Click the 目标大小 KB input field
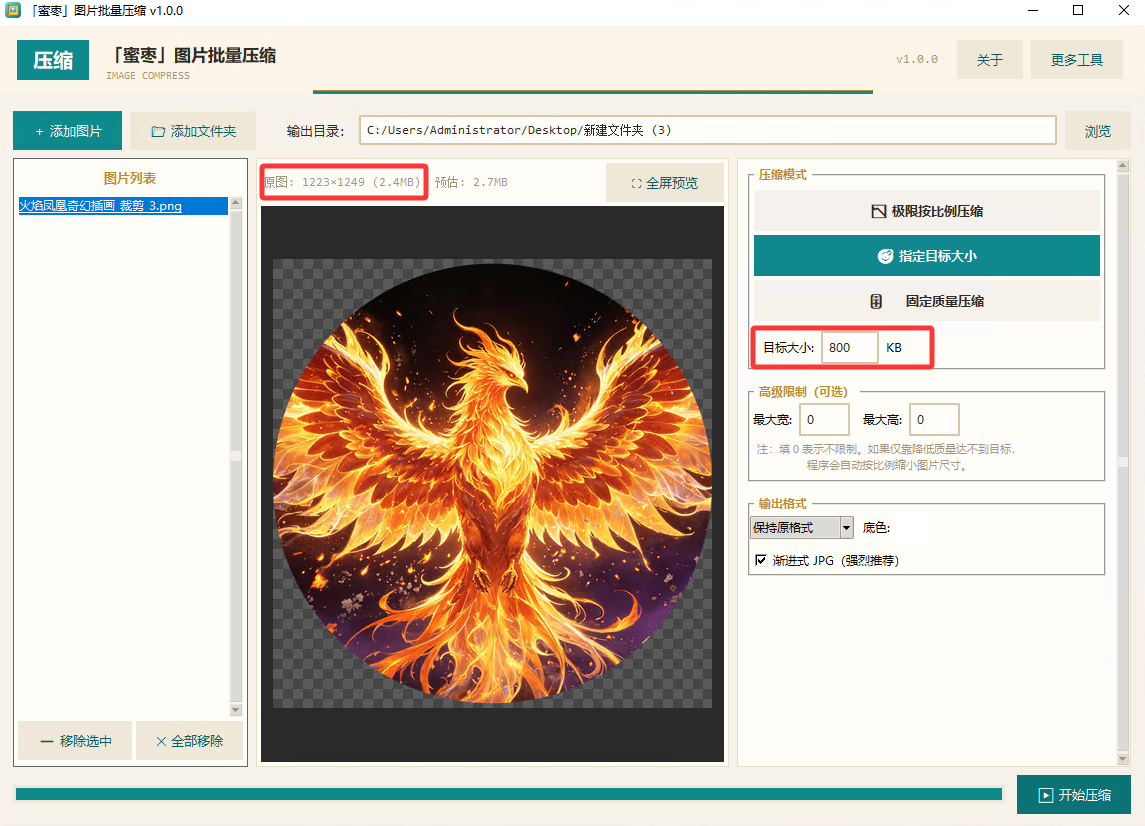The width and height of the screenshot is (1145, 826). tap(849, 348)
